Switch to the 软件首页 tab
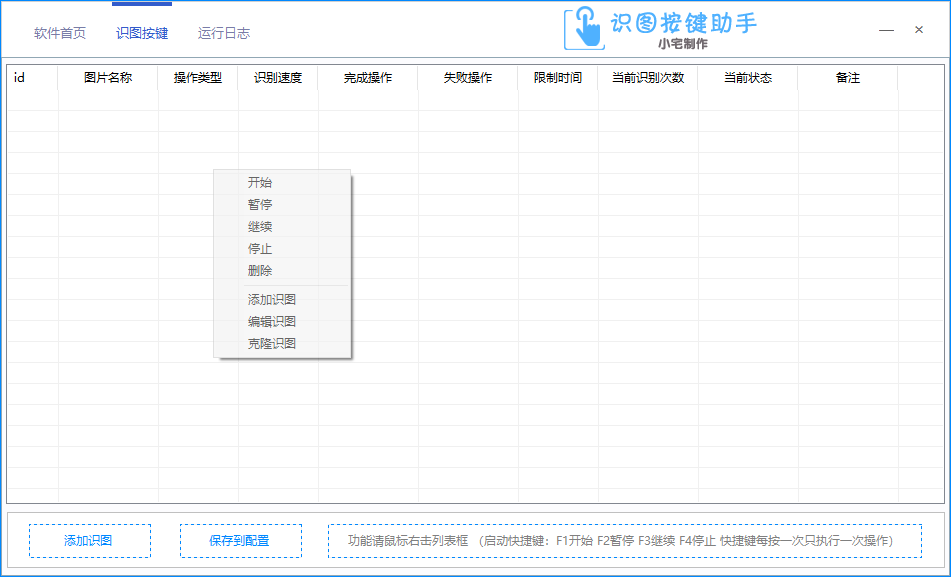Screen dimensions: 951x577 60,33
